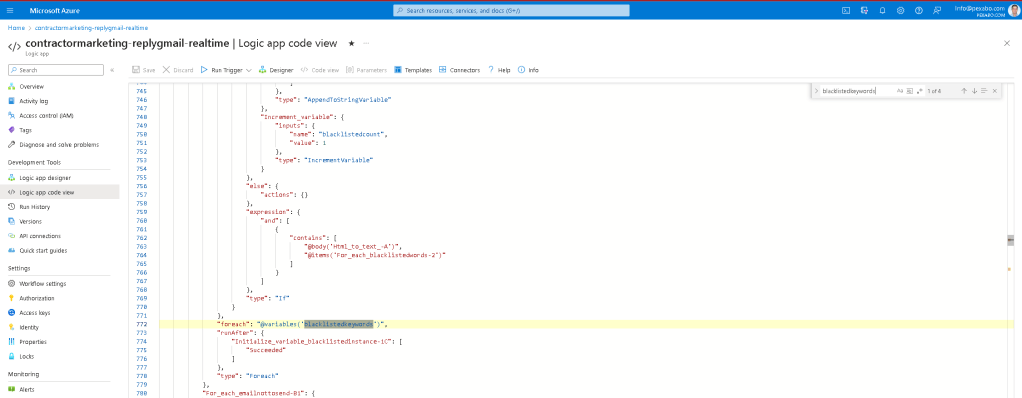Click the highlighted blacklistedkeywords text on line 772
Image resolution: width=1022 pixels, height=398 pixels.
[339, 324]
